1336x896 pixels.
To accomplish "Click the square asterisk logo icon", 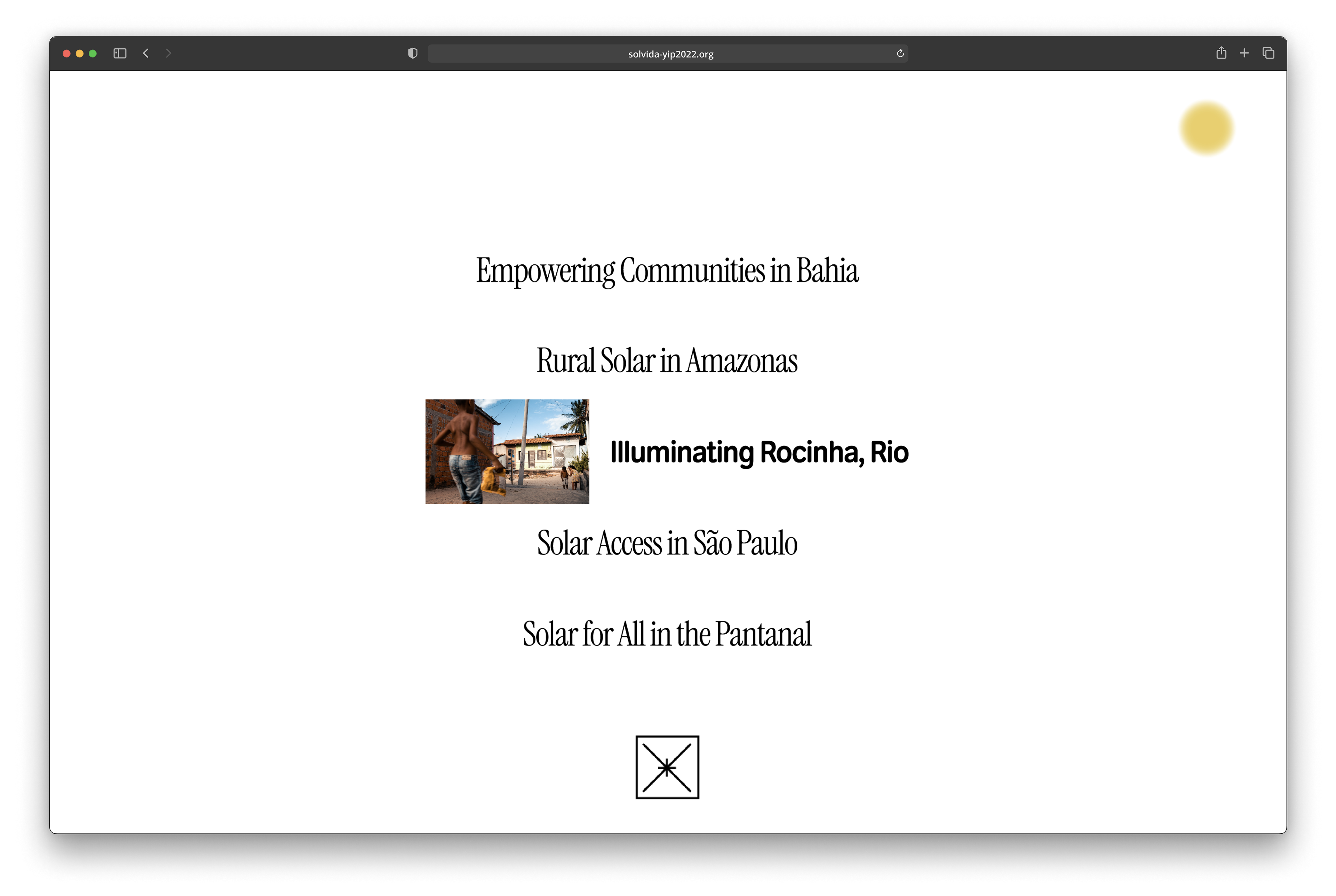I will 667,767.
